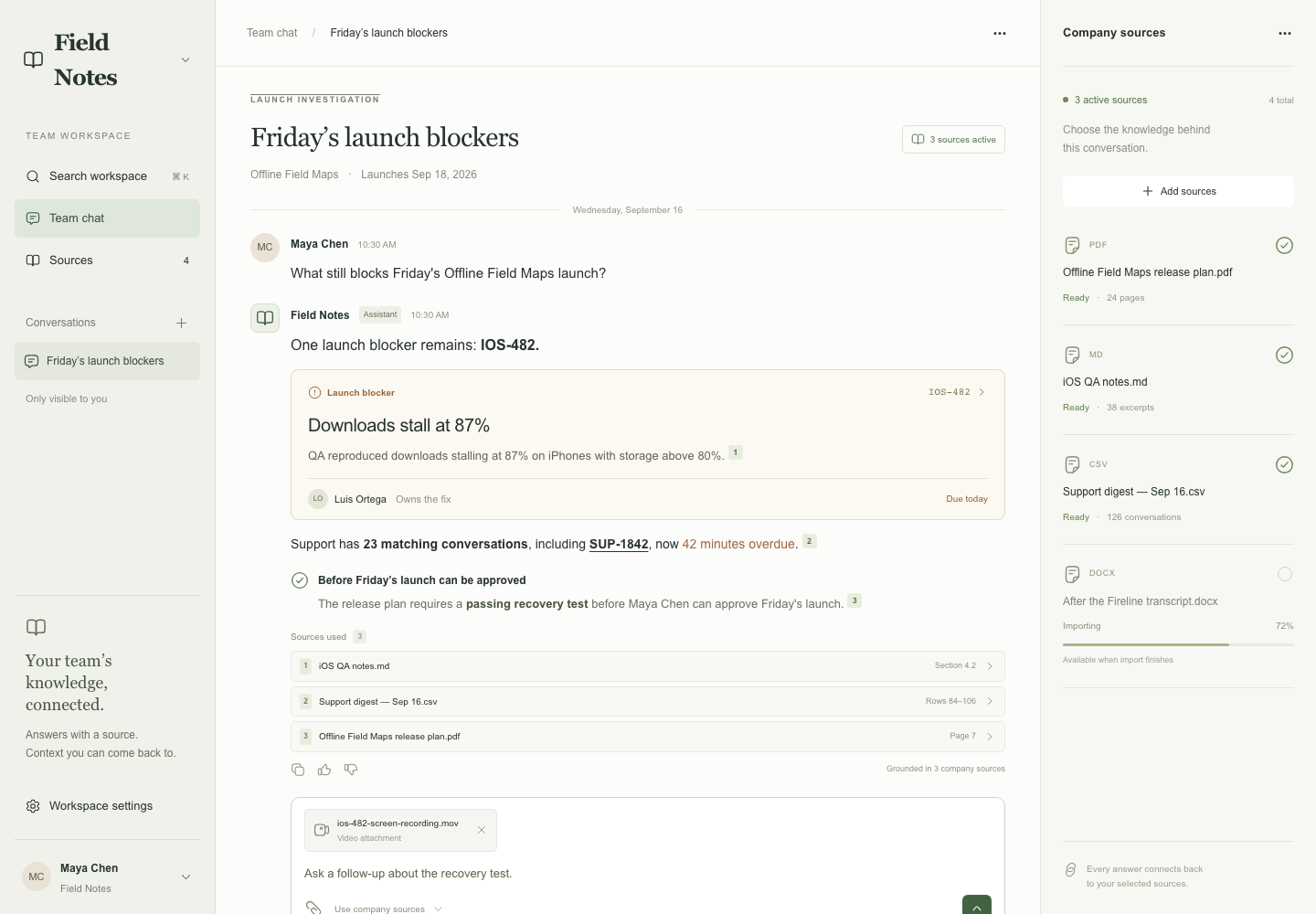Viewport: 1316px width, 914px height.
Task: Click the PDF file icon for release plan
Action: [x=1073, y=245]
